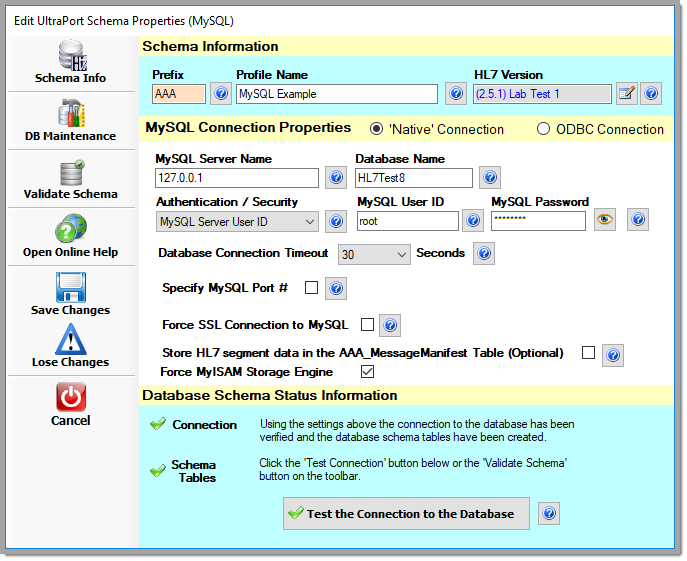
Task: Open help for Authentication / Security
Action: [336, 221]
